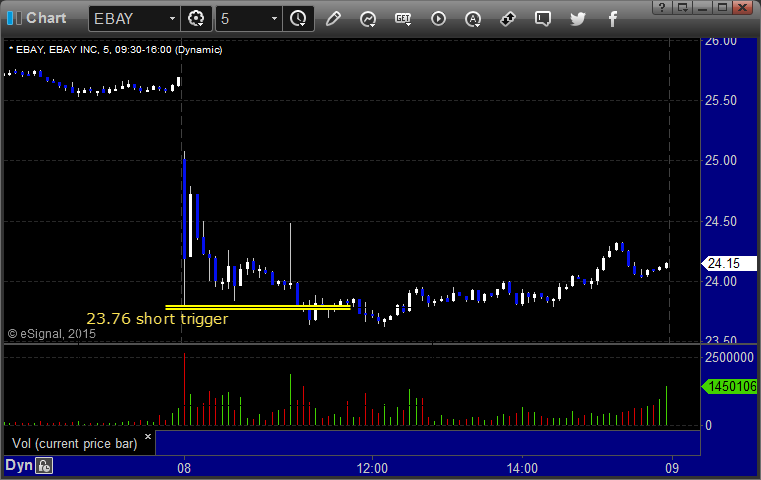
Task: Maximize the chart window
Action: [x=722, y=7]
